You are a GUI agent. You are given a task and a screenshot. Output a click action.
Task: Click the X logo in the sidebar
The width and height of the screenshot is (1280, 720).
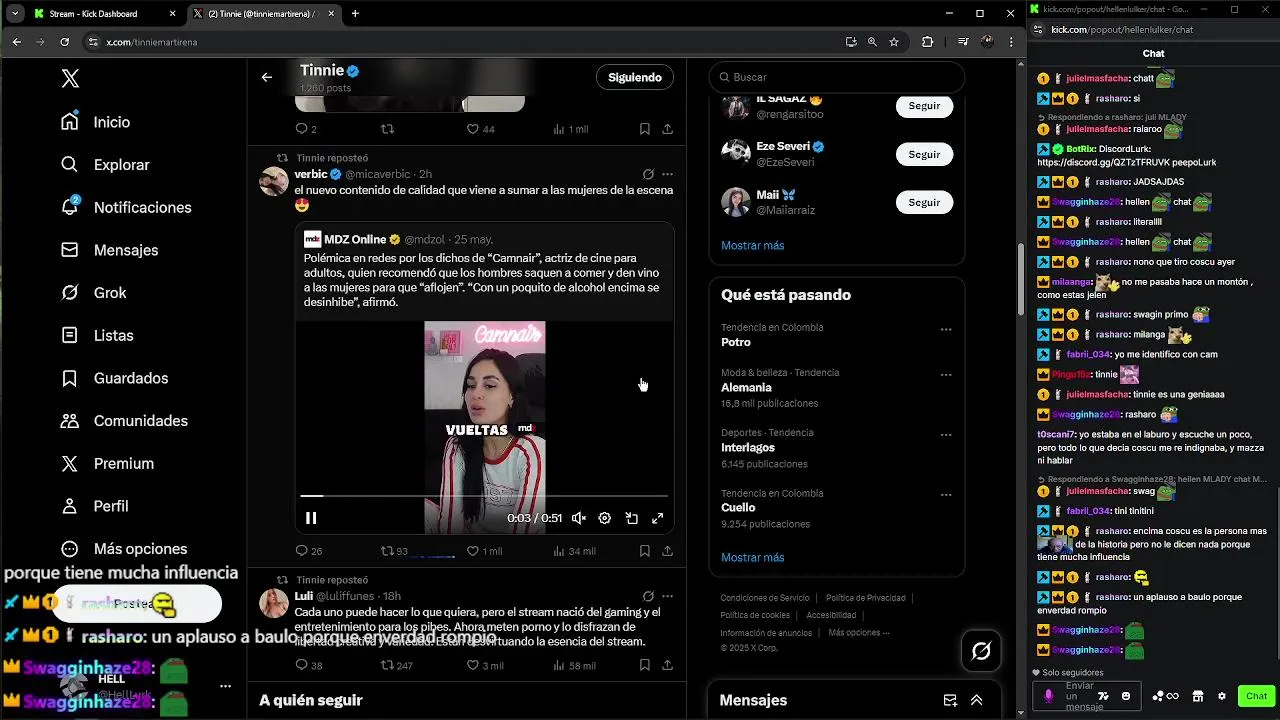coord(70,79)
